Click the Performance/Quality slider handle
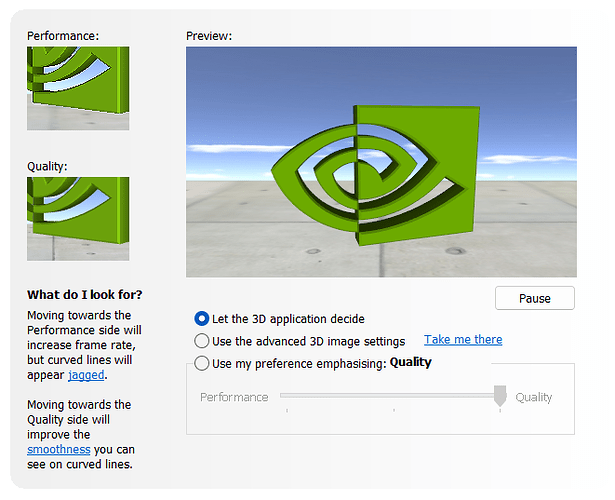The image size is (615, 500). (x=500, y=396)
